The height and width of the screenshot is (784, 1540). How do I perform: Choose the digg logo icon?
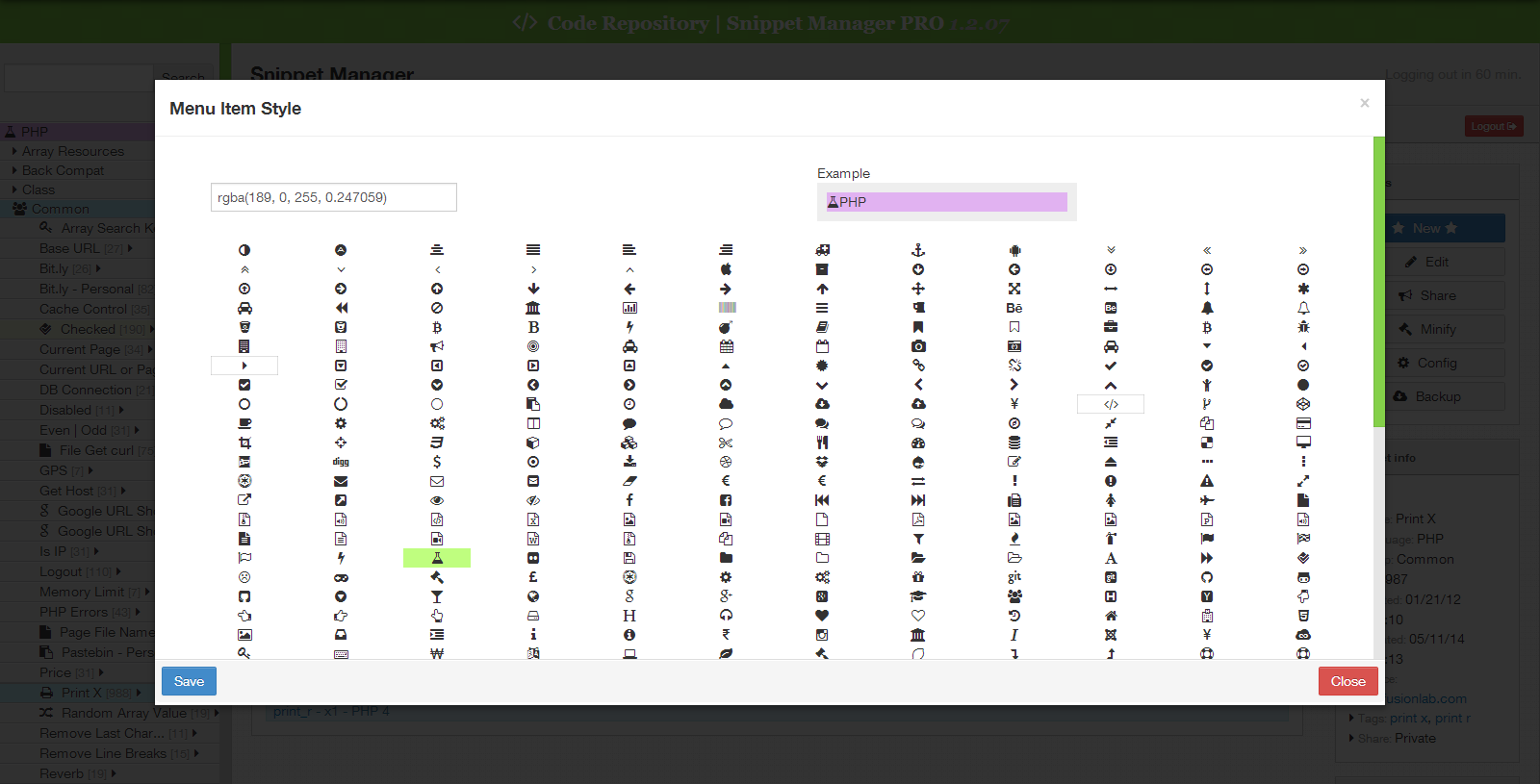341,462
